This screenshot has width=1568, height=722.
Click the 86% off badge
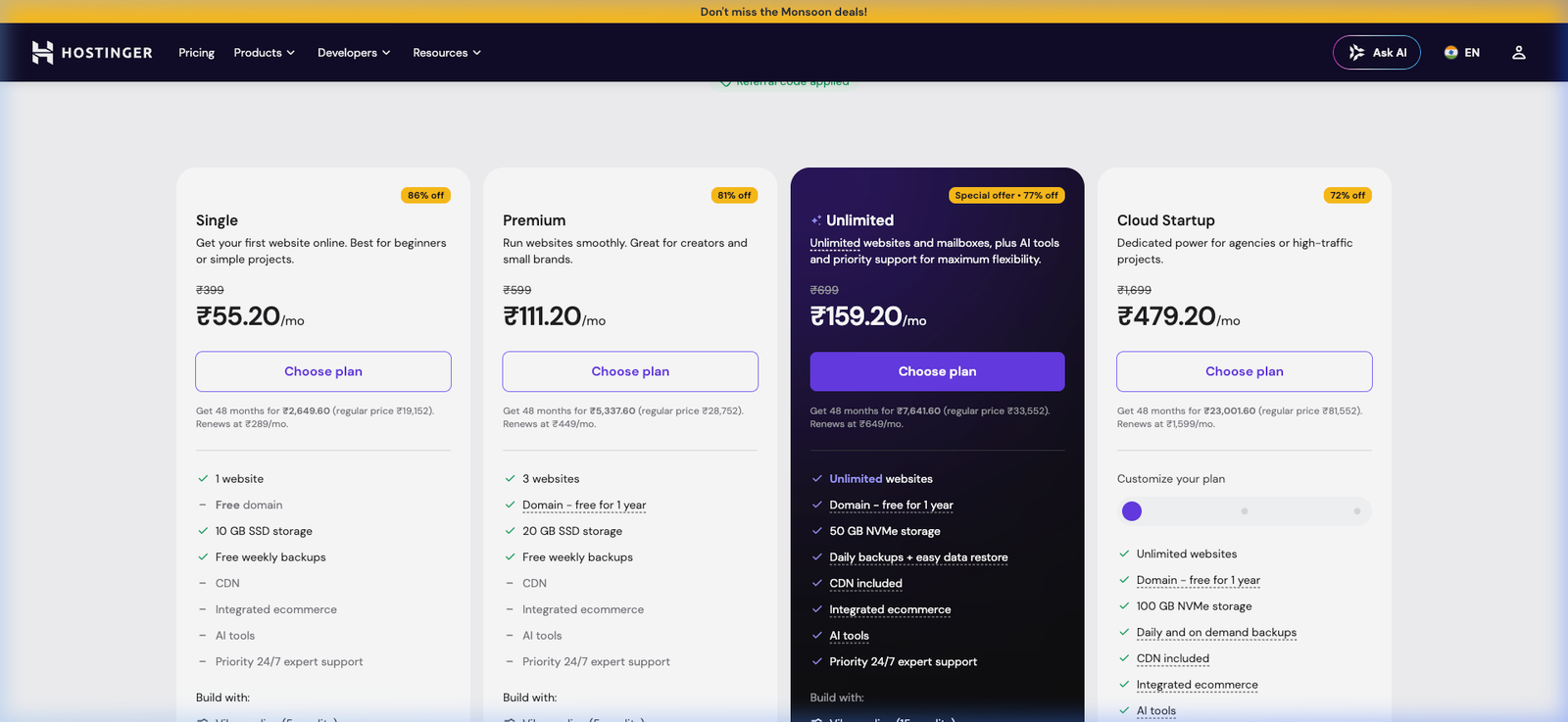pyautogui.click(x=425, y=195)
